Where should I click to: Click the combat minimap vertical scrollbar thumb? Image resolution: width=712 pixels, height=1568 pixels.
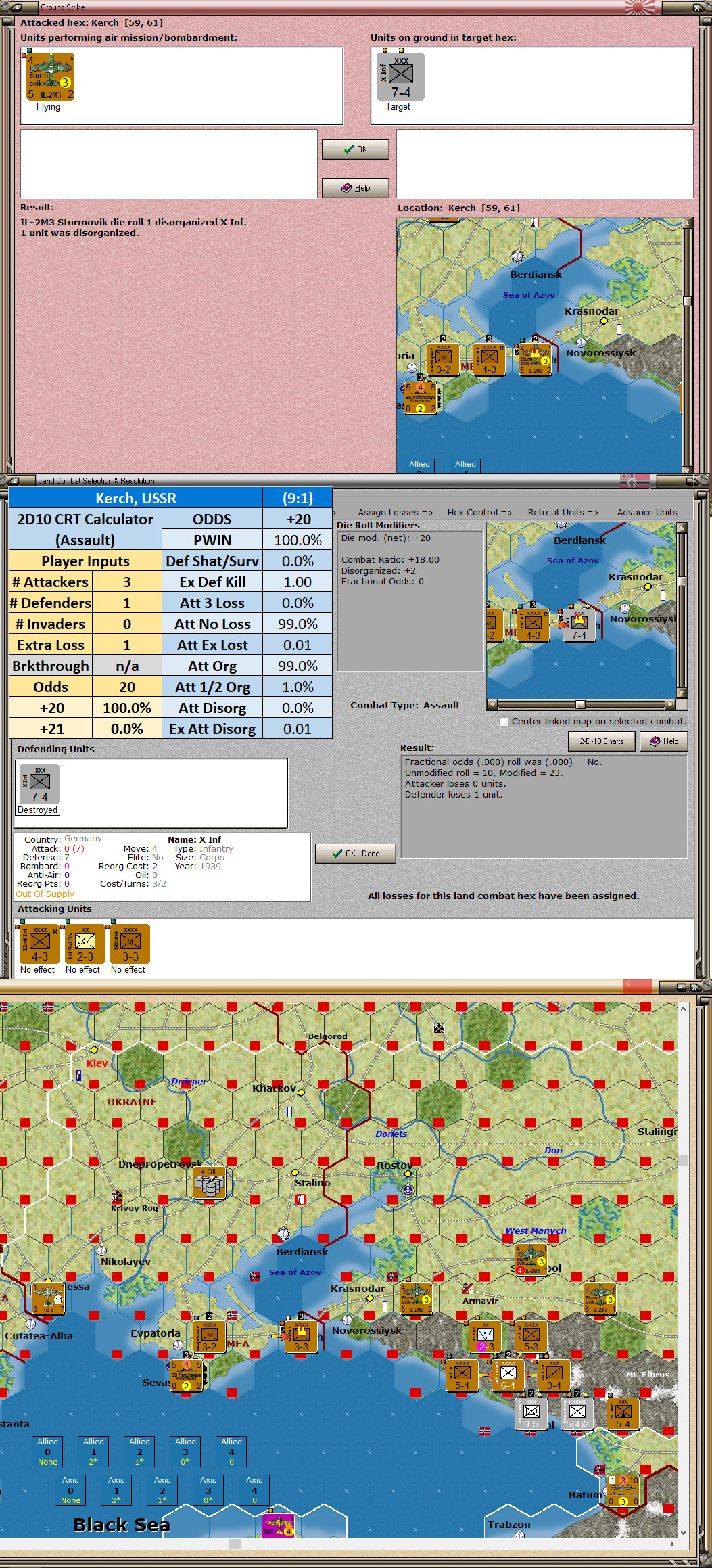[682, 580]
